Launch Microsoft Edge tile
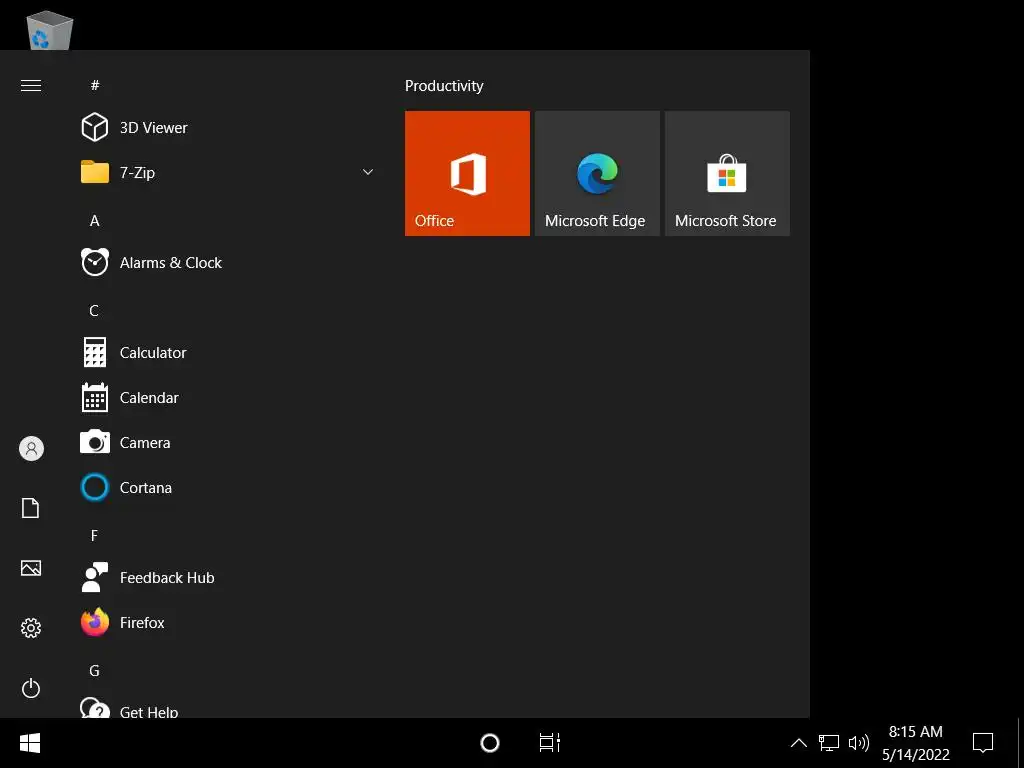Viewport: 1024px width, 768px height. click(x=597, y=173)
